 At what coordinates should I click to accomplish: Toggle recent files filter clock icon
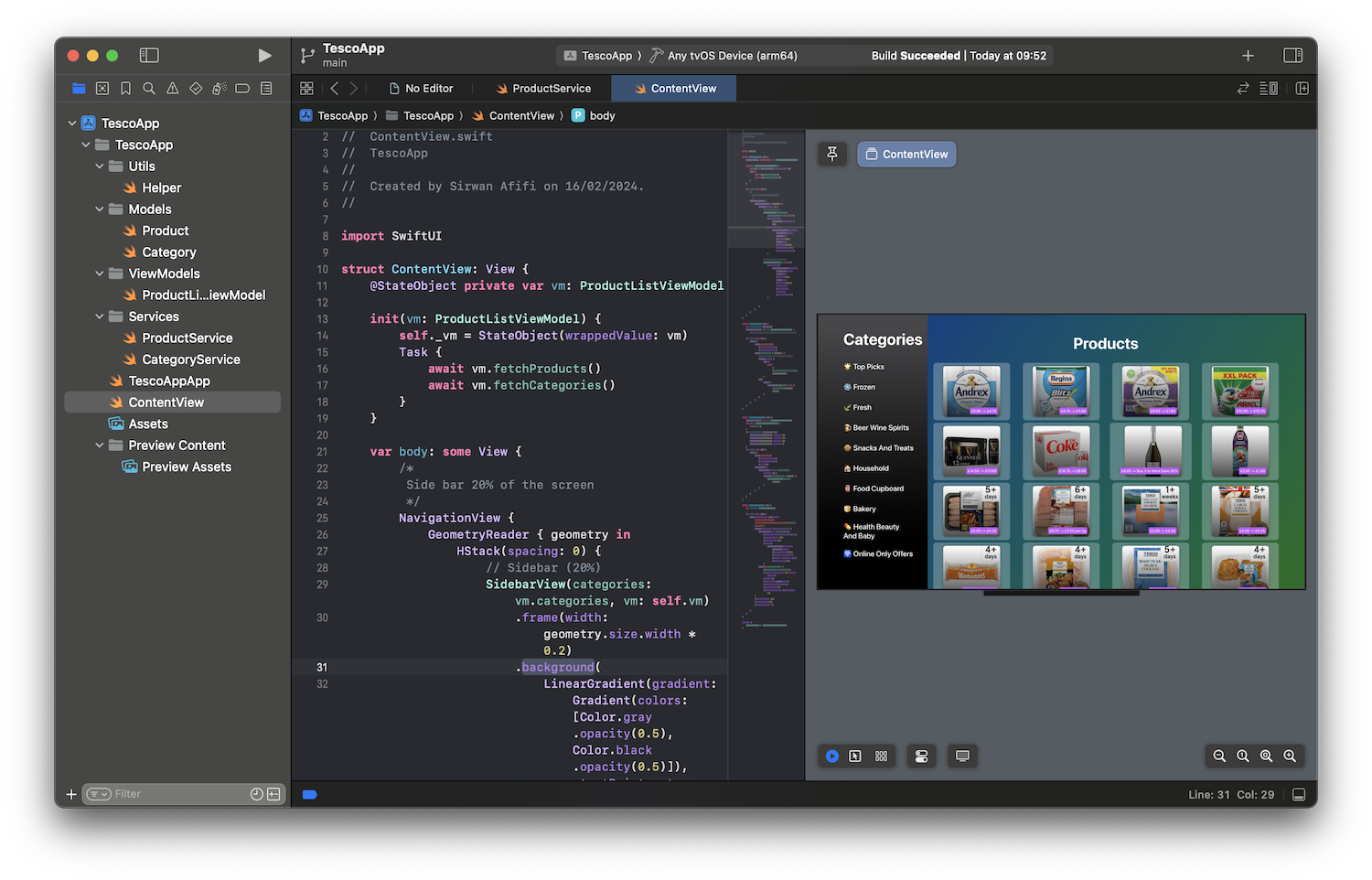pyautogui.click(x=257, y=794)
